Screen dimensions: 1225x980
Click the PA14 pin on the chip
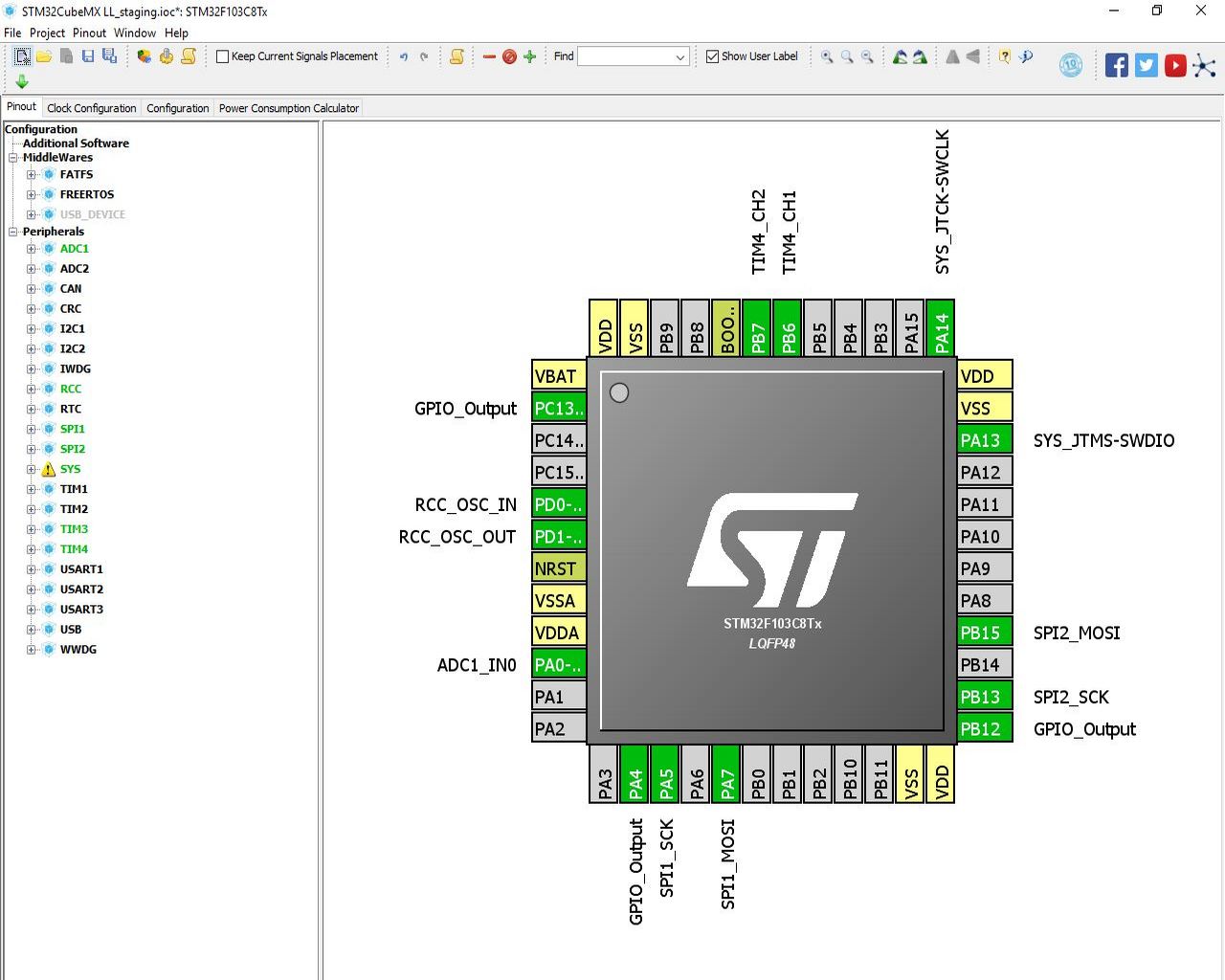(x=941, y=327)
